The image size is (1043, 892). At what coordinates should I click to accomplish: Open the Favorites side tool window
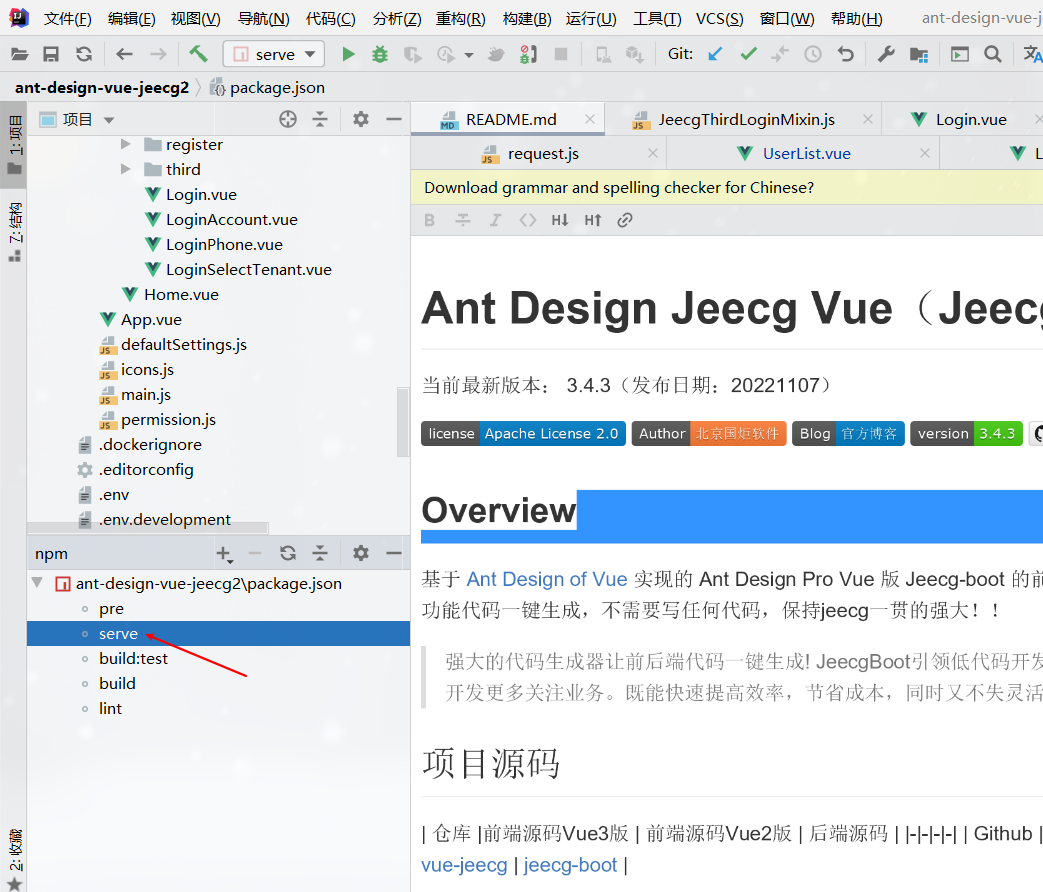pos(14,858)
